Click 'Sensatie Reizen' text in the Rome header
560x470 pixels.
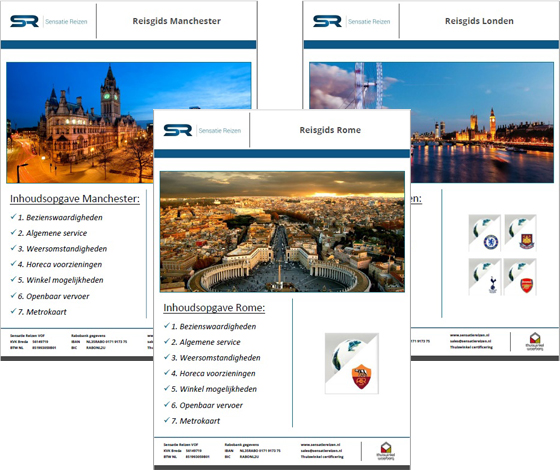220,130
